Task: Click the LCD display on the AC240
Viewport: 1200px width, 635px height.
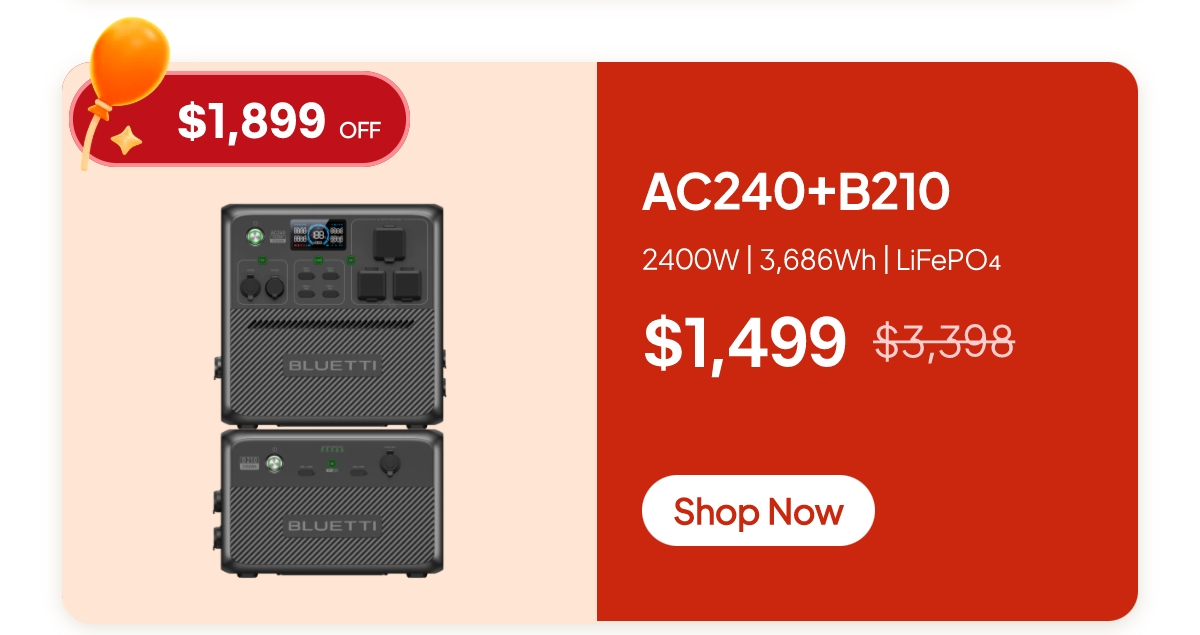Action: coord(318,234)
